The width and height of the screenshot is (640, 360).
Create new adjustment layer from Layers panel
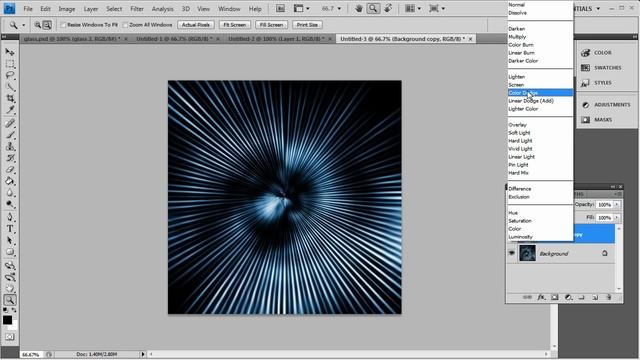568,297
